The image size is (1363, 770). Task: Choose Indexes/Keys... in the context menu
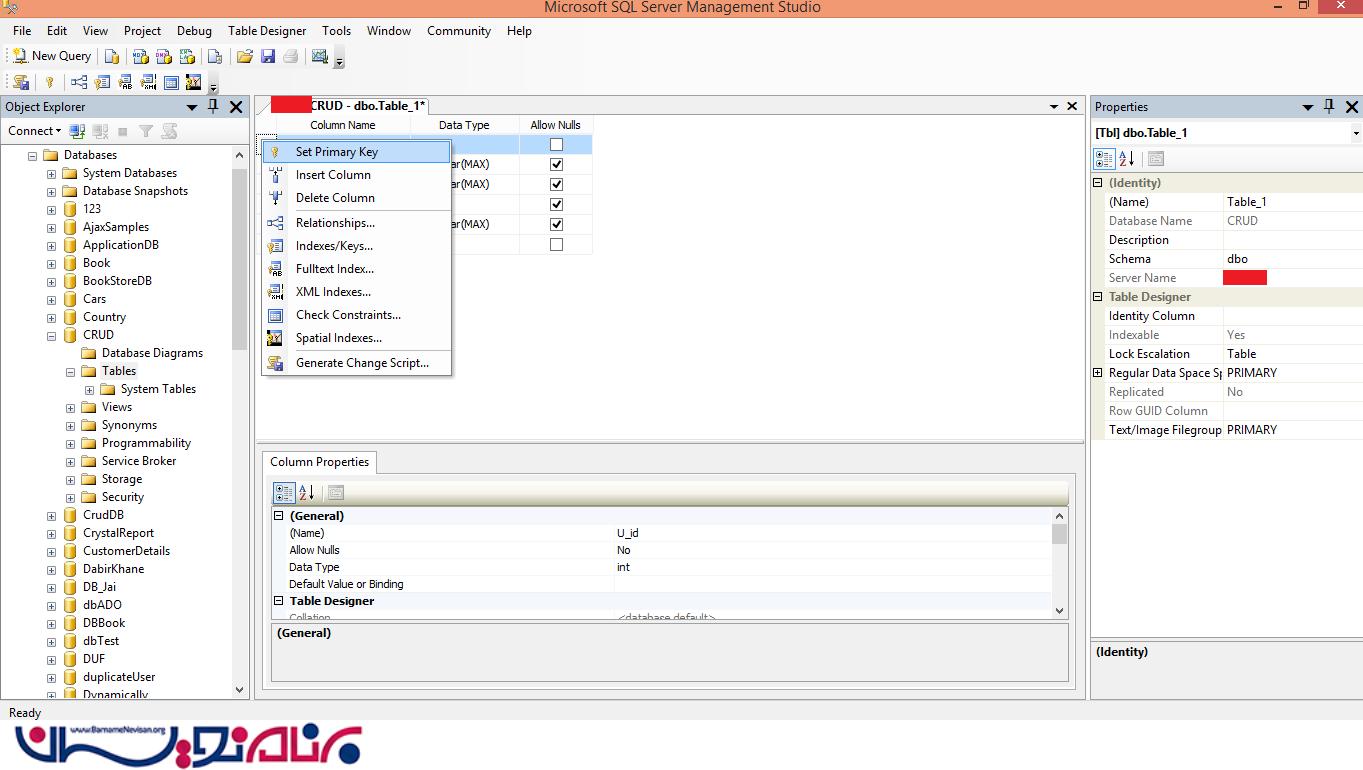334,246
